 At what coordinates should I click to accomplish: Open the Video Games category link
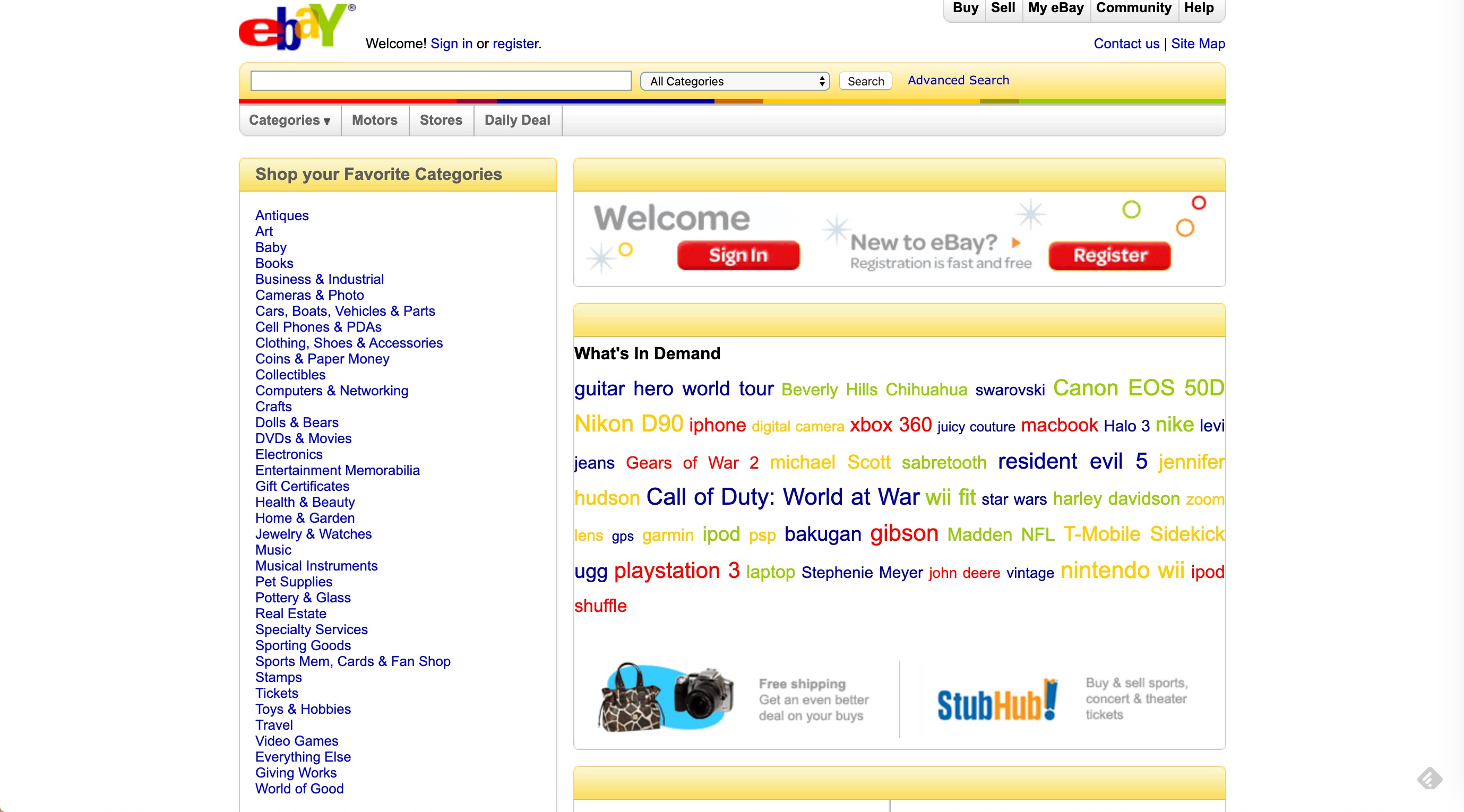tap(296, 741)
